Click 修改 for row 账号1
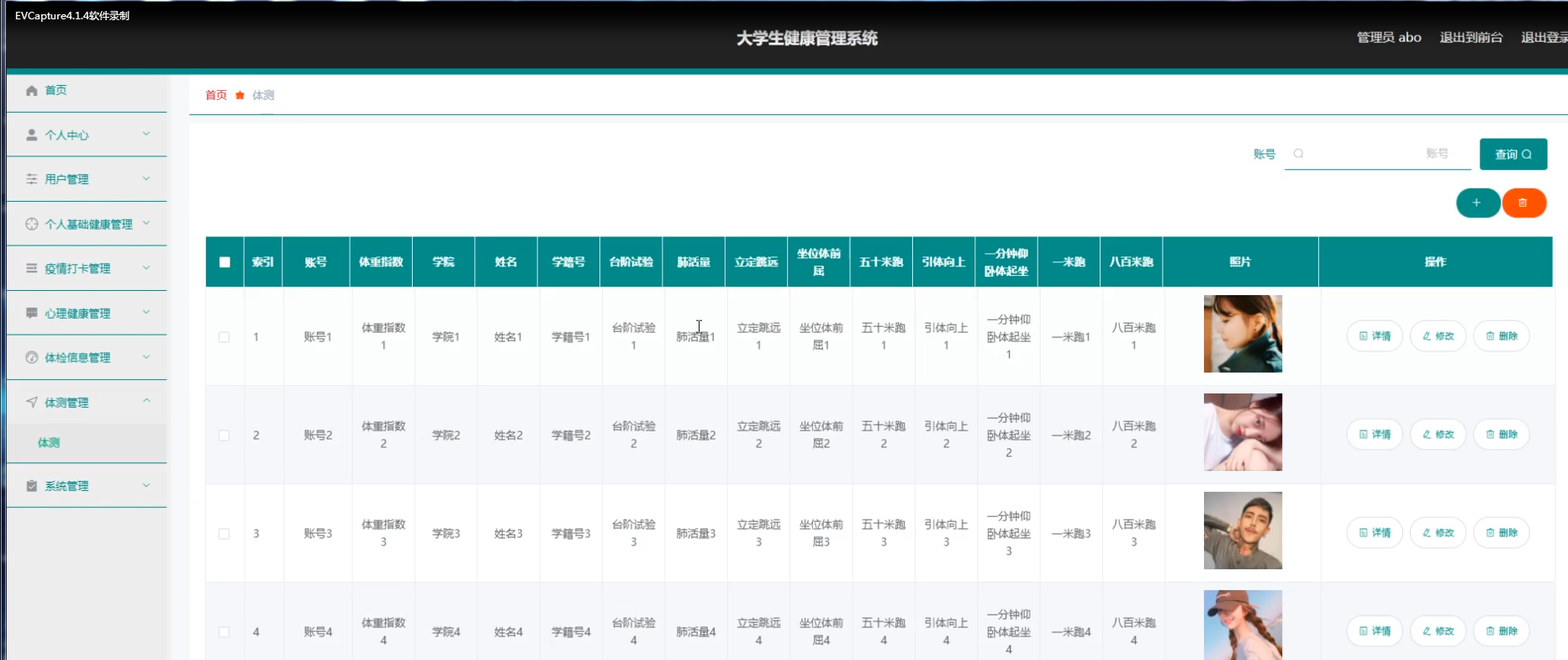This screenshot has height=660, width=1568. [x=1438, y=336]
